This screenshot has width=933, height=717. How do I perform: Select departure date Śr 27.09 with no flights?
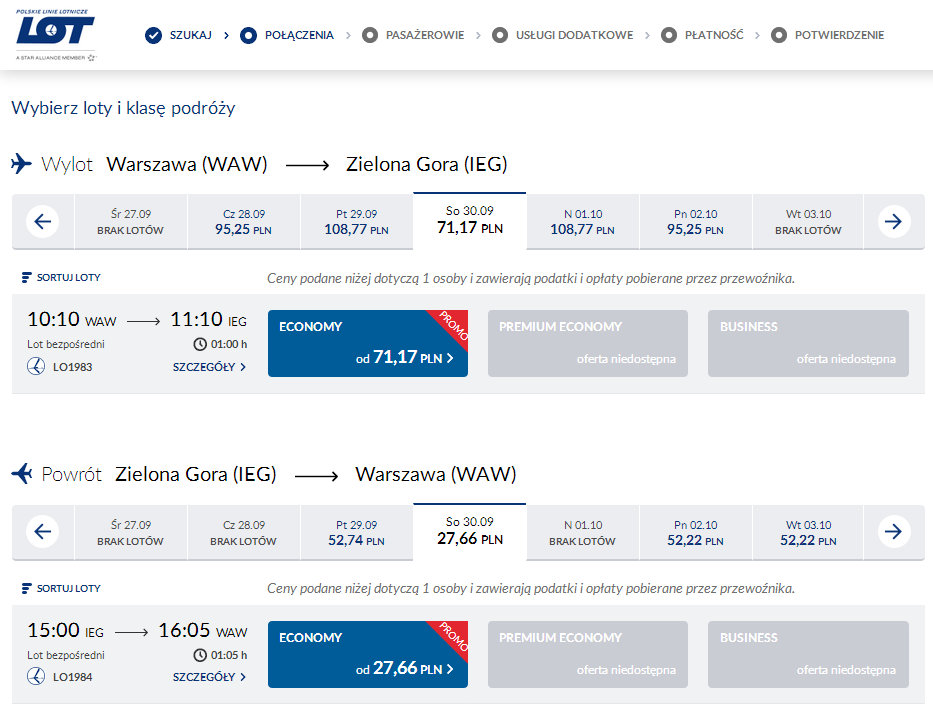point(130,221)
